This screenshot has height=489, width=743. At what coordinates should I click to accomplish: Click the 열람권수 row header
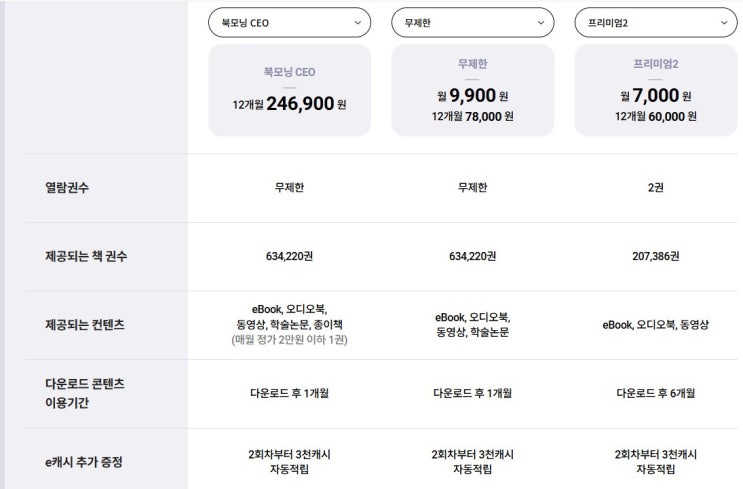click(67, 187)
